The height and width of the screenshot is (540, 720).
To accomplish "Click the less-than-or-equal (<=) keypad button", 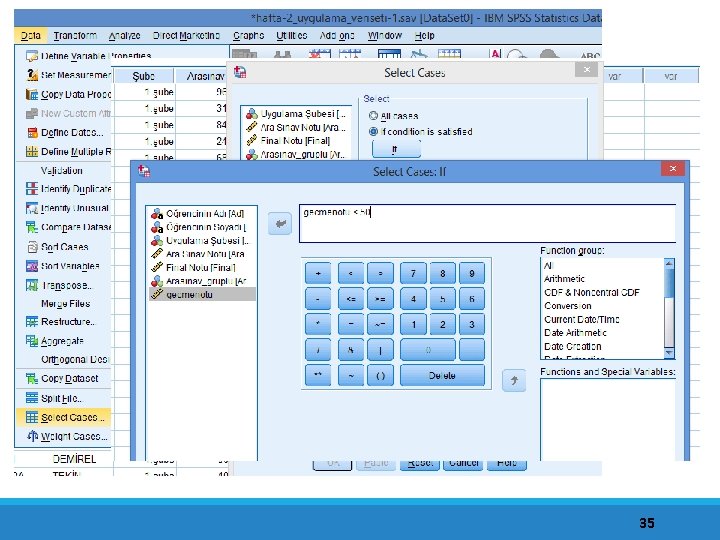I will tap(351, 299).
